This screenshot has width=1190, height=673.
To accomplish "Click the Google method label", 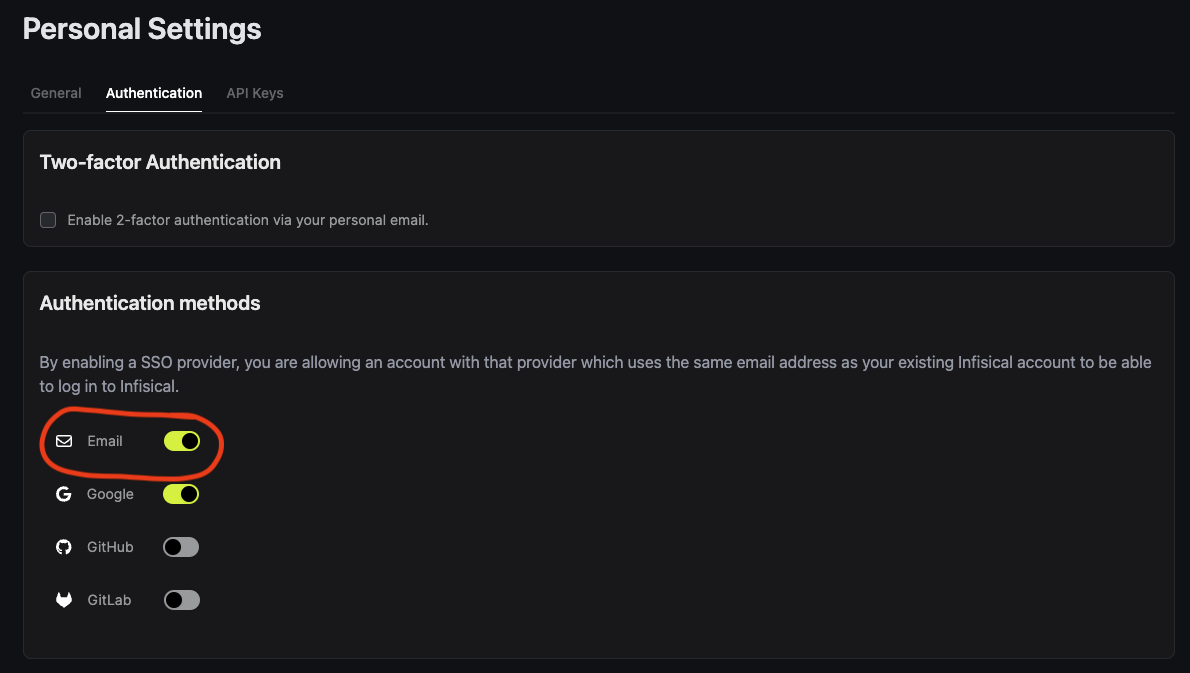I will [x=110, y=494].
